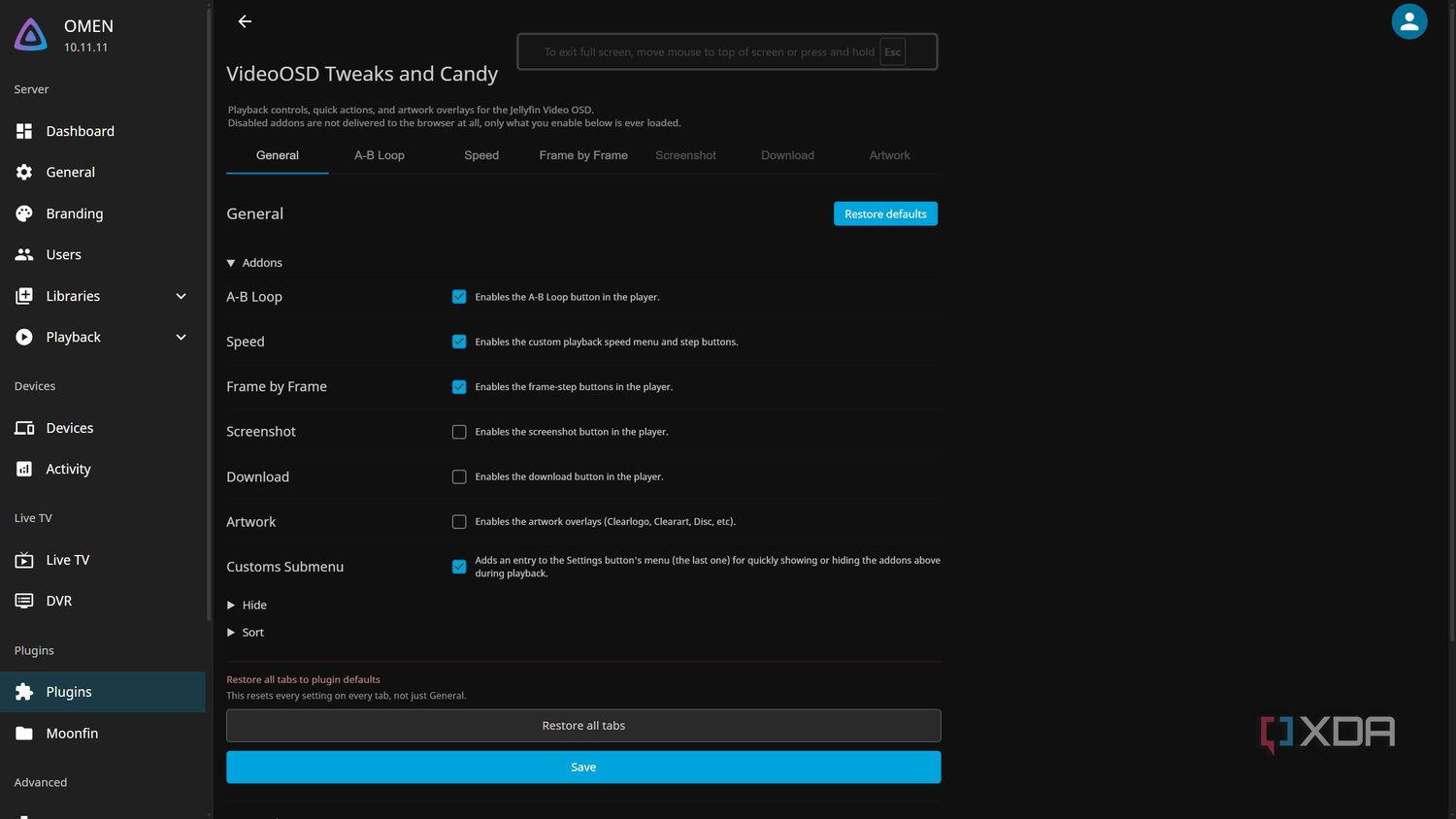Image resolution: width=1456 pixels, height=819 pixels.
Task: Open the Users page link
Action: click(103, 254)
